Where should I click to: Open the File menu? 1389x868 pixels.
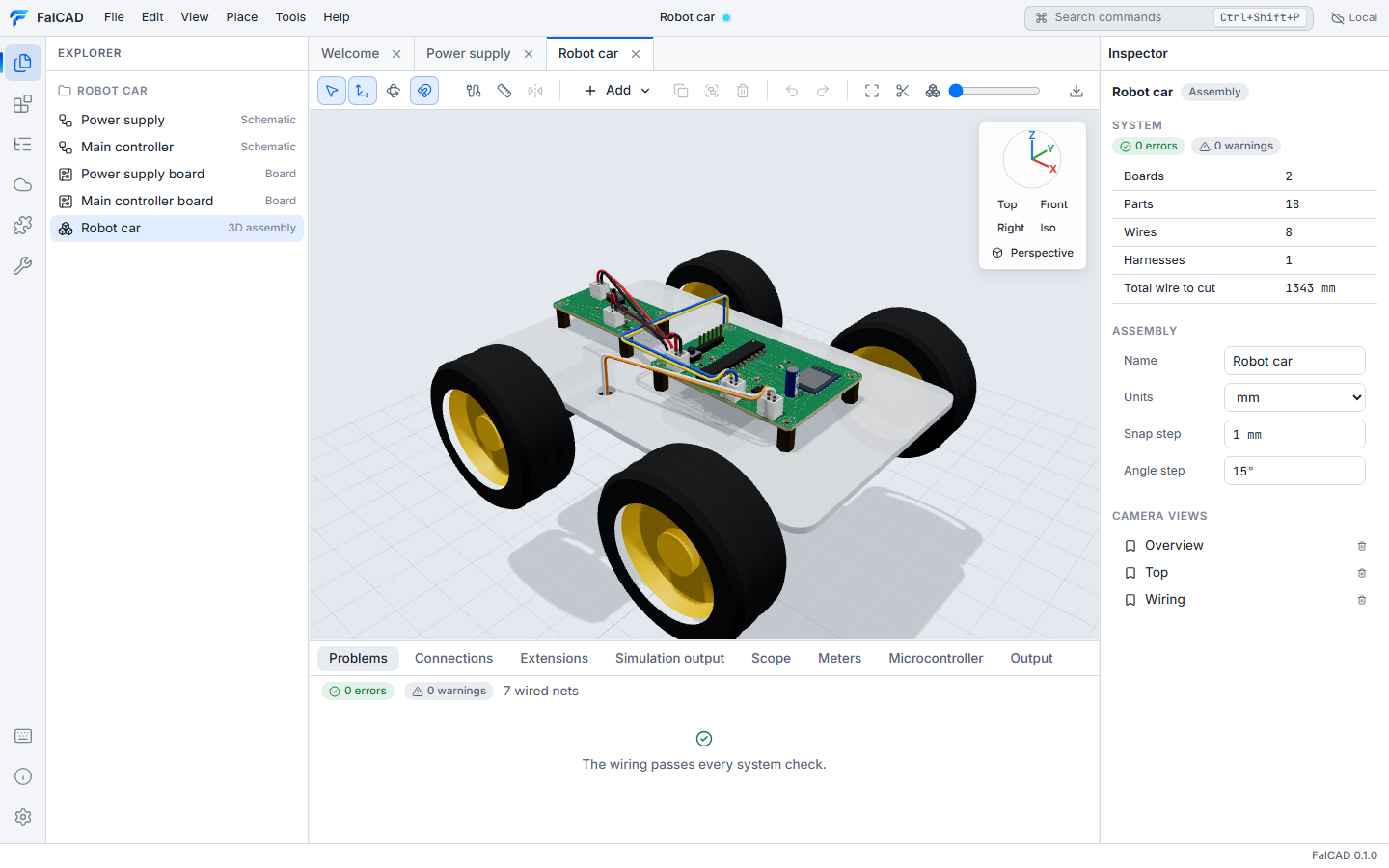coord(114,17)
